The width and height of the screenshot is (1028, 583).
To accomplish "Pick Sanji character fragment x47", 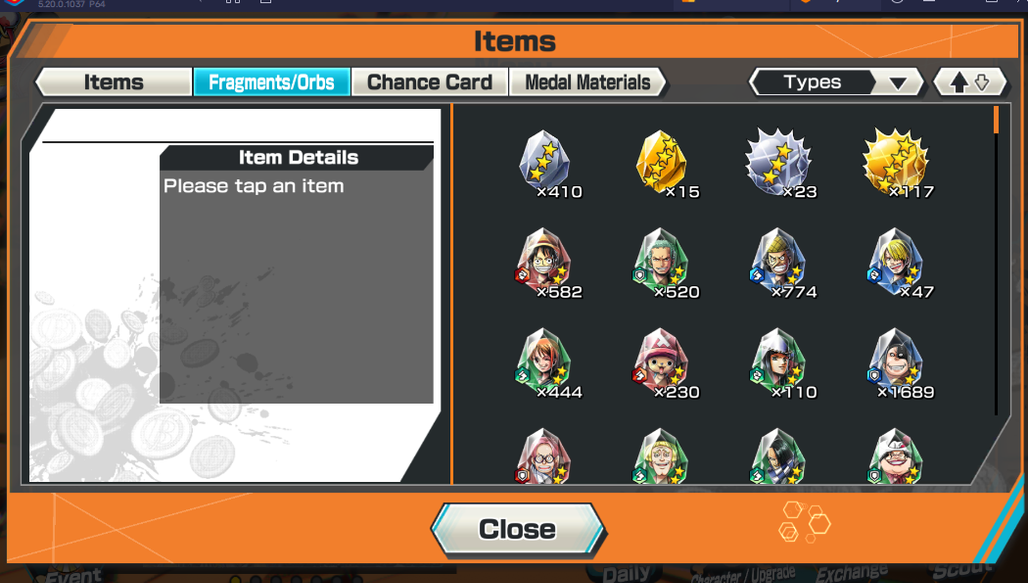I will [898, 264].
